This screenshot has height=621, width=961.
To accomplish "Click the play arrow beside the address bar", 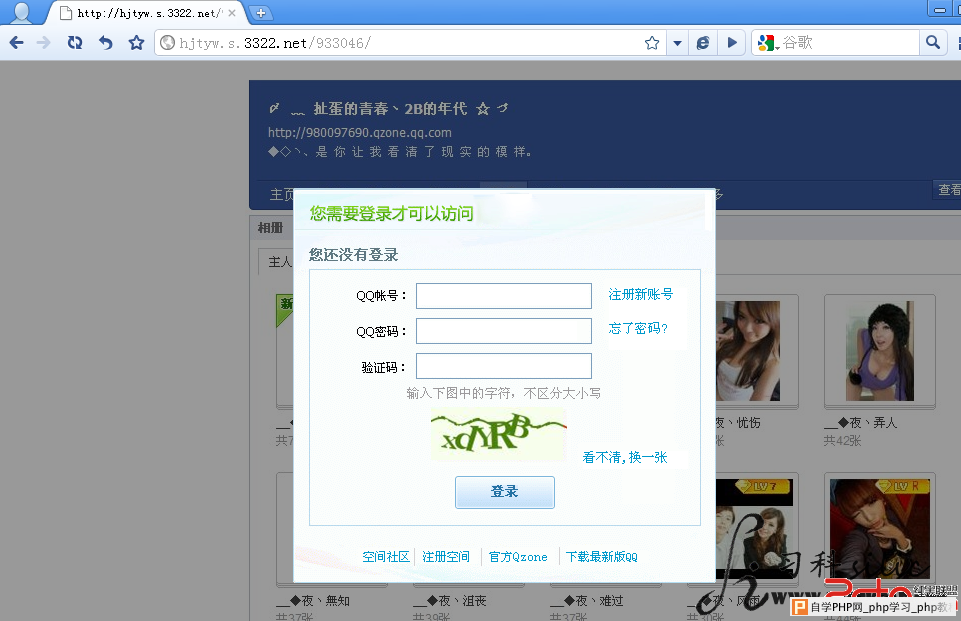I will click(x=732, y=43).
